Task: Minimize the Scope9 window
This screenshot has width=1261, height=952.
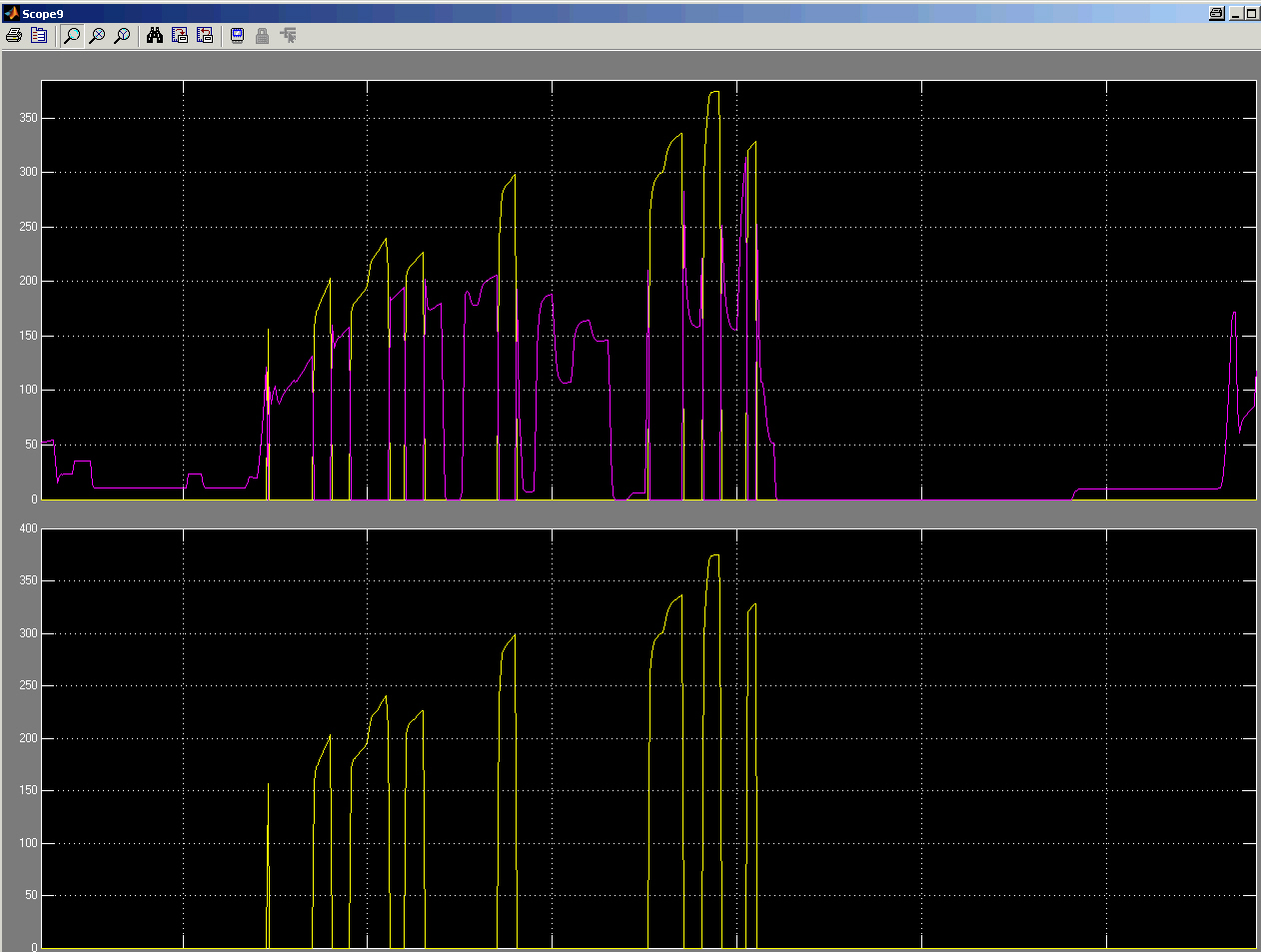Action: point(1236,13)
